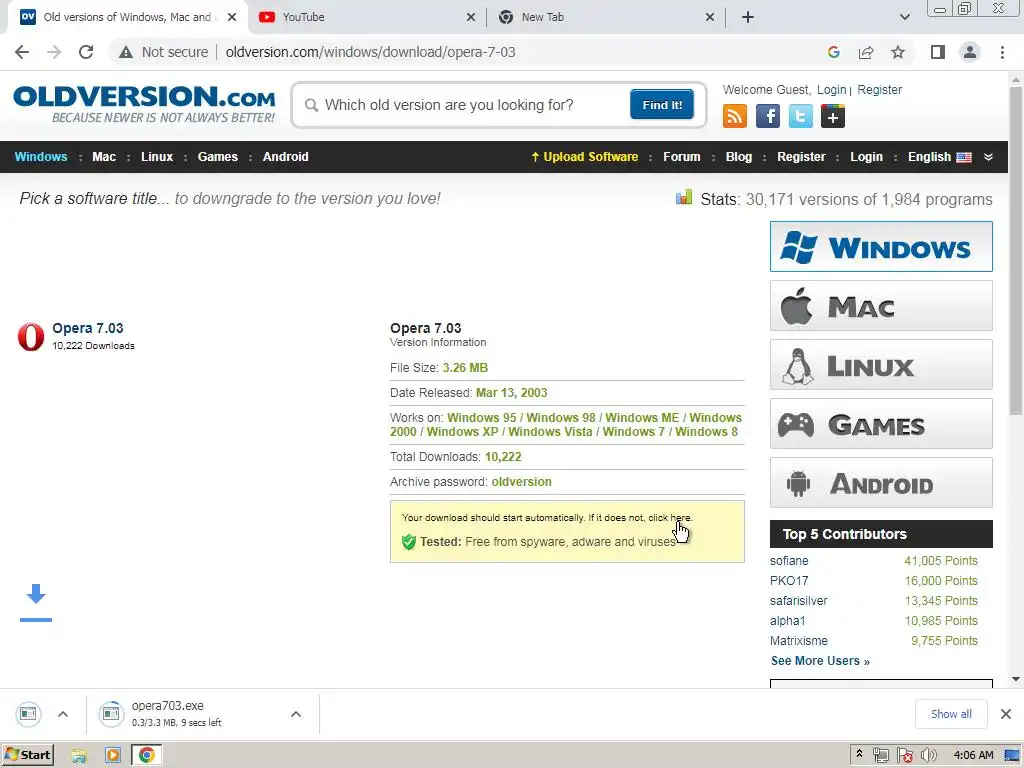Expand options for the first download item
The width and height of the screenshot is (1024, 768).
(x=63, y=714)
